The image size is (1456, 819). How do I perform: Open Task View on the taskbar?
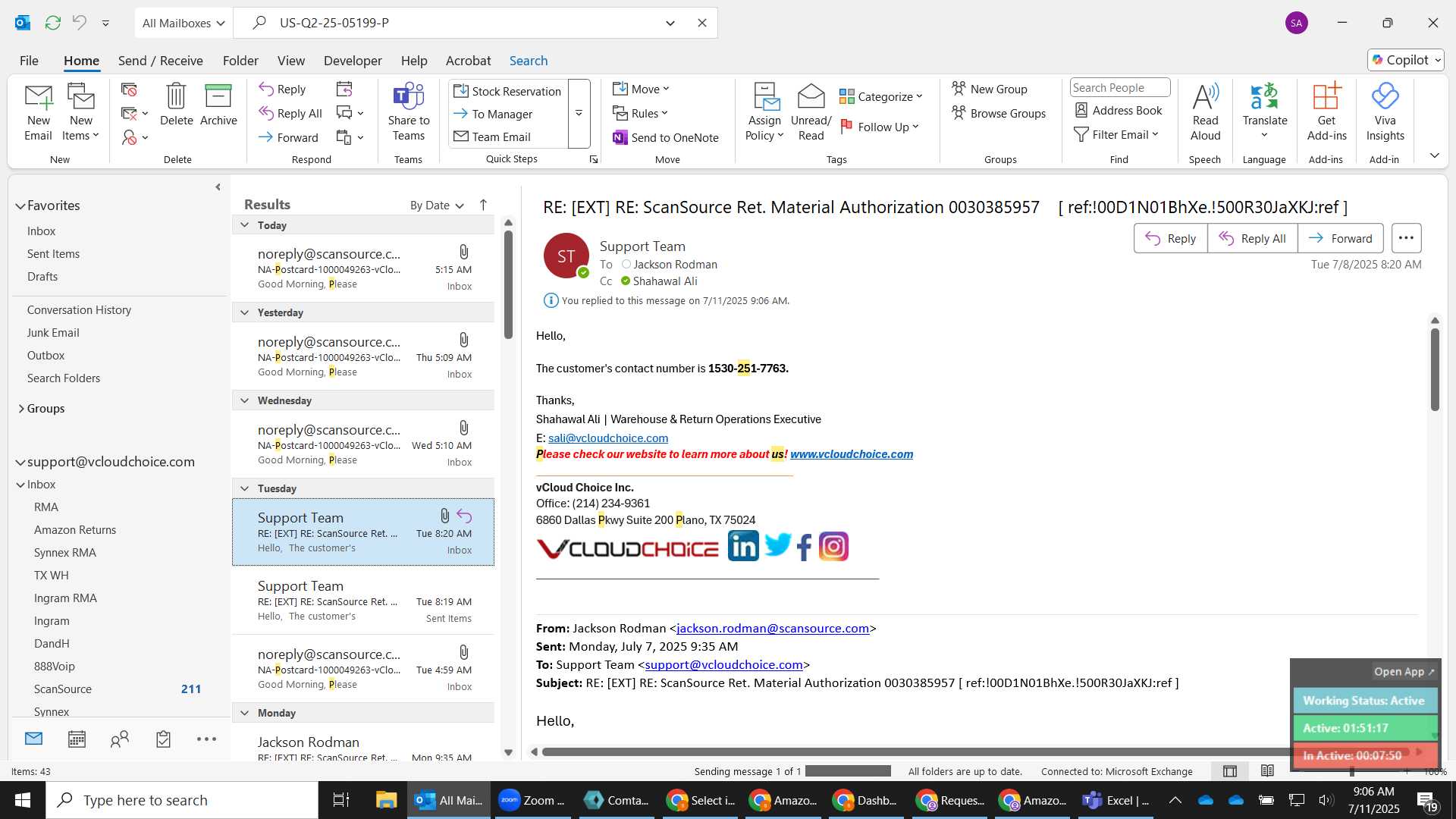click(x=340, y=800)
